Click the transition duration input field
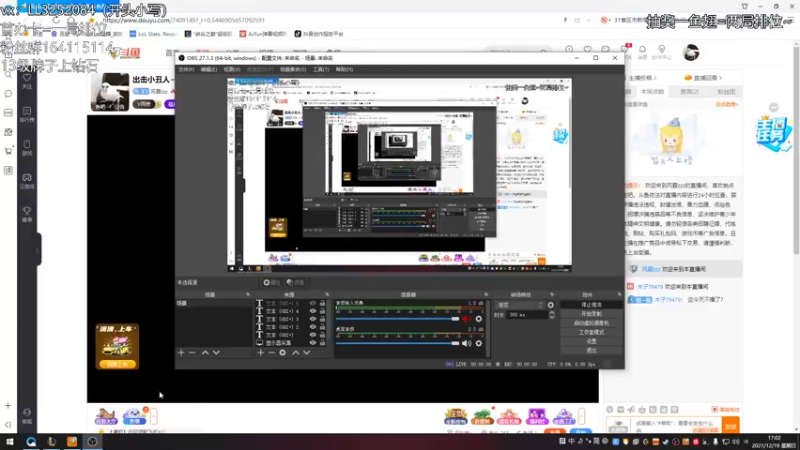The height and width of the screenshot is (450, 800). pos(526,315)
